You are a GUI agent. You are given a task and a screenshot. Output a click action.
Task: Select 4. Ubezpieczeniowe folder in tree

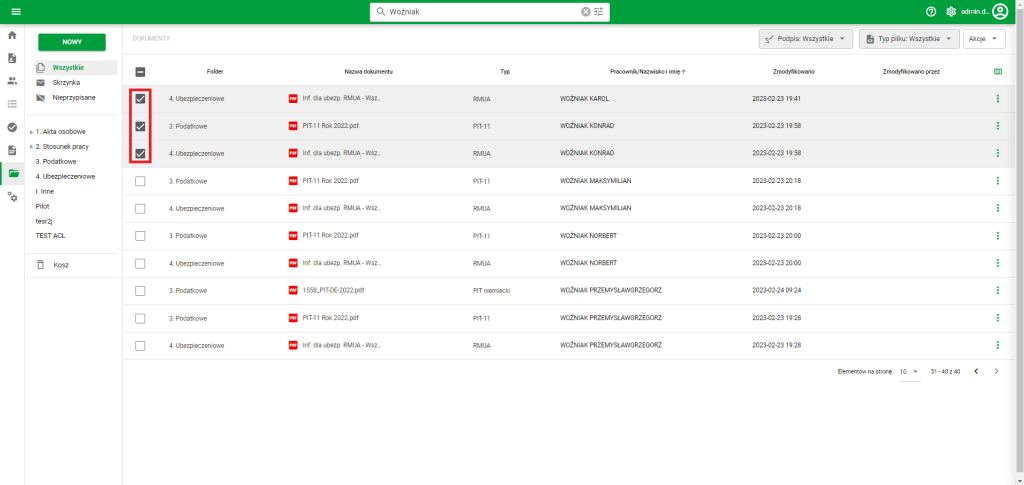[65, 176]
